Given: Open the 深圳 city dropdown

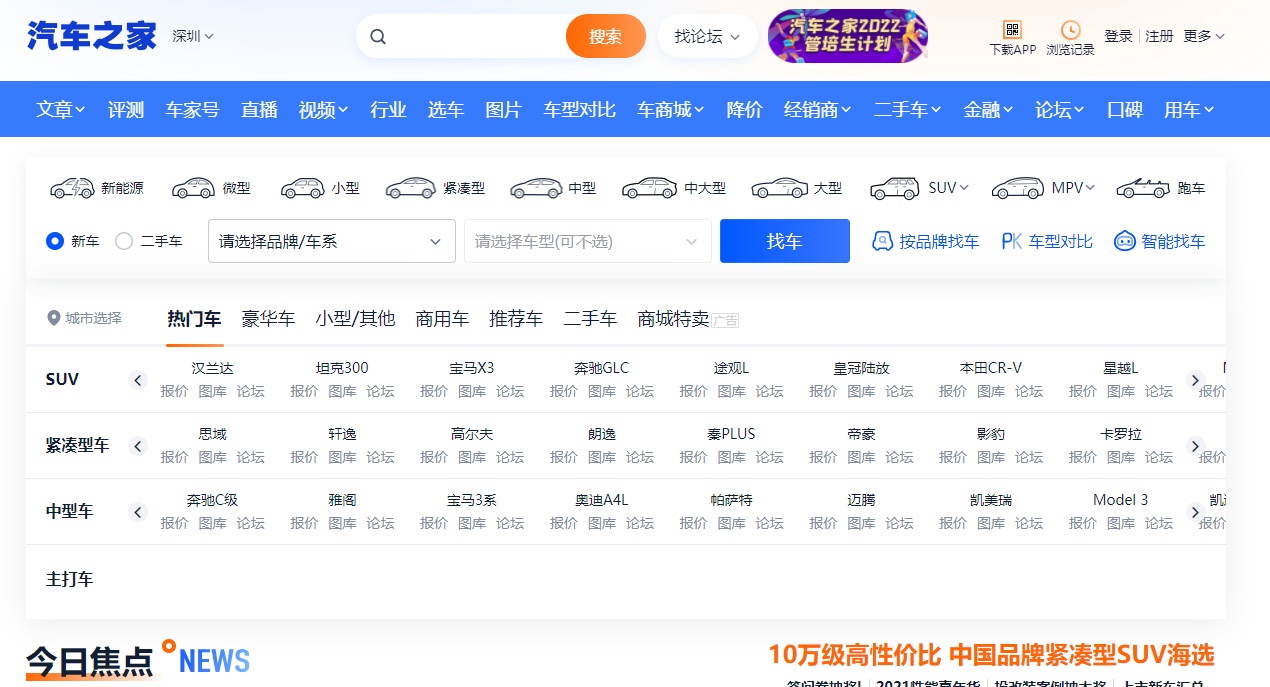Looking at the screenshot, I should [193, 36].
